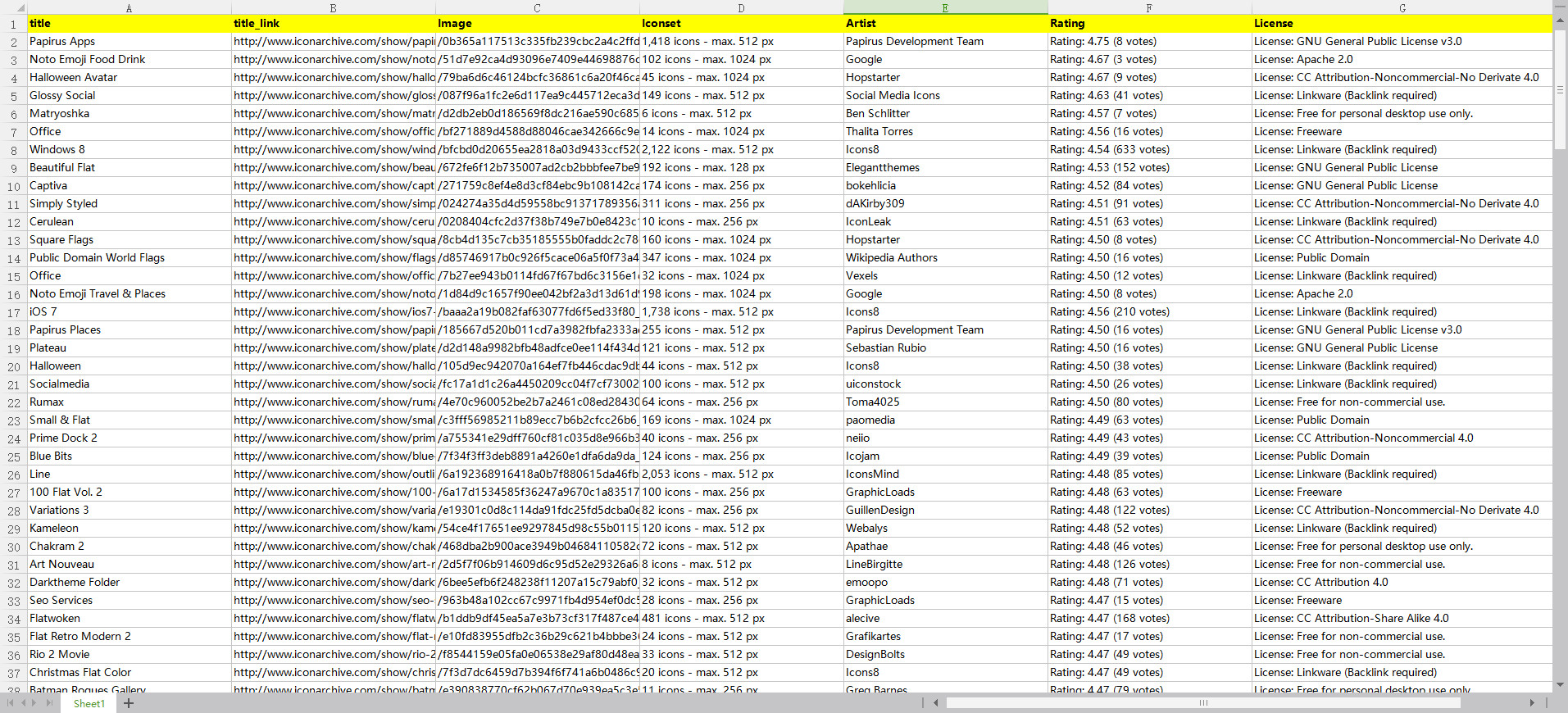This screenshot has height=713, width=1568.
Task: Select the 'Papirus Apps' title cell
Action: [x=129, y=42]
